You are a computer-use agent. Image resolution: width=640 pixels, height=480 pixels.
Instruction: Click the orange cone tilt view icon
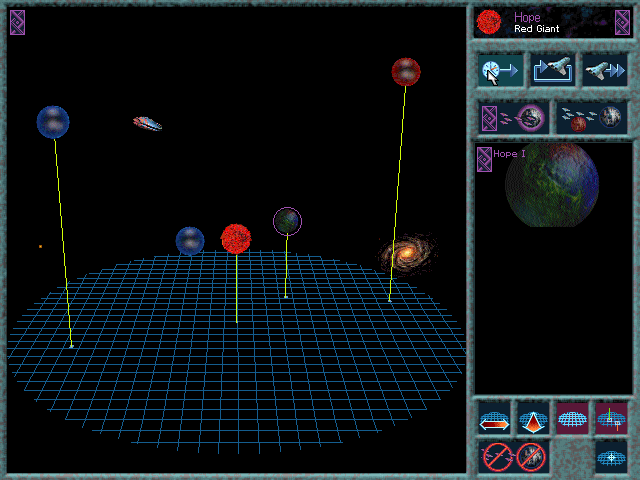click(x=533, y=418)
